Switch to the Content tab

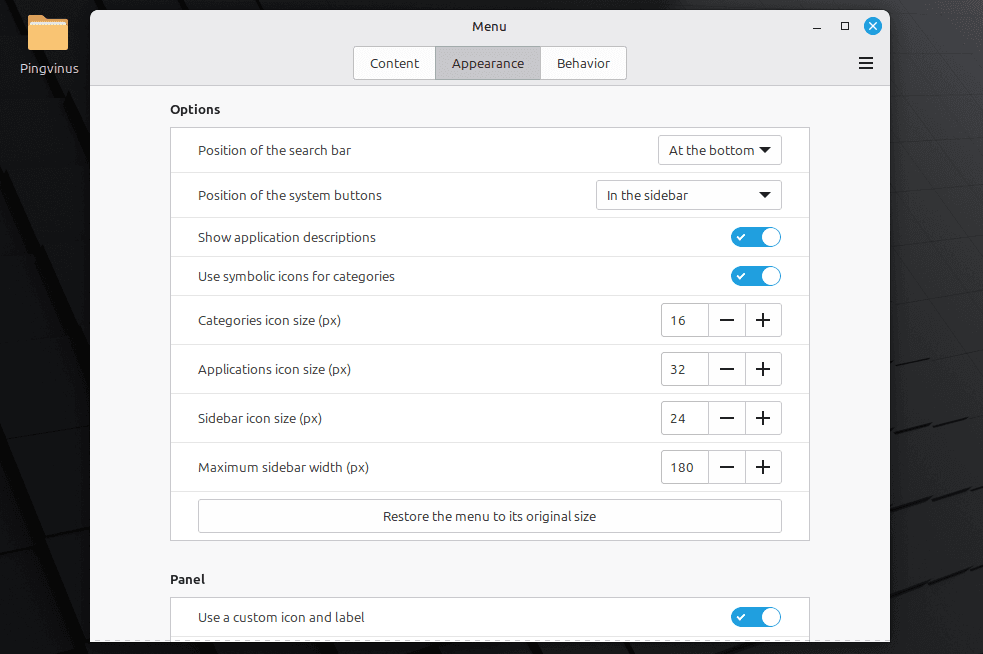click(x=394, y=63)
